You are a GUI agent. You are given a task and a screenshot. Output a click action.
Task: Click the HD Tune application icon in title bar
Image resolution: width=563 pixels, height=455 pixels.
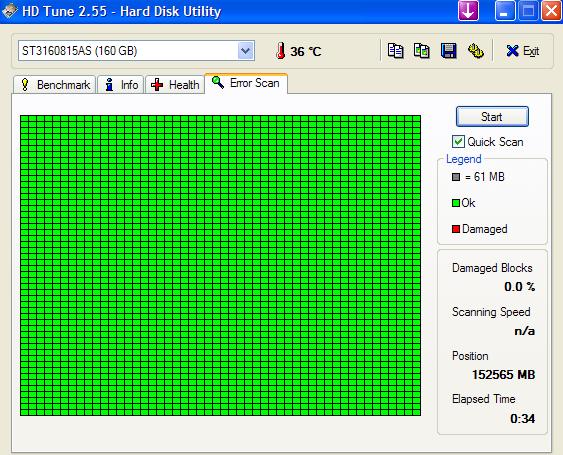click(9, 11)
